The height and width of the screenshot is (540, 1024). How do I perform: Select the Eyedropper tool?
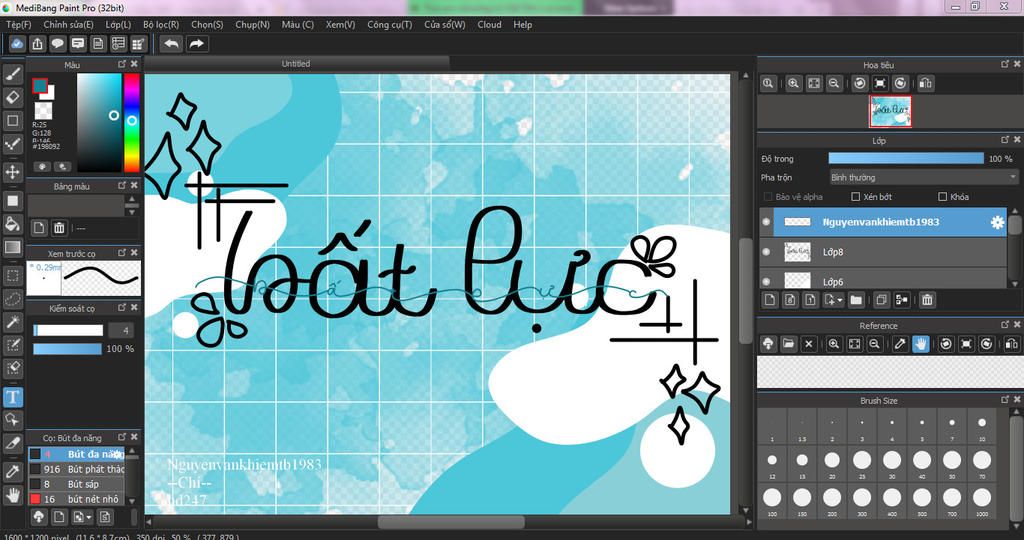12,471
